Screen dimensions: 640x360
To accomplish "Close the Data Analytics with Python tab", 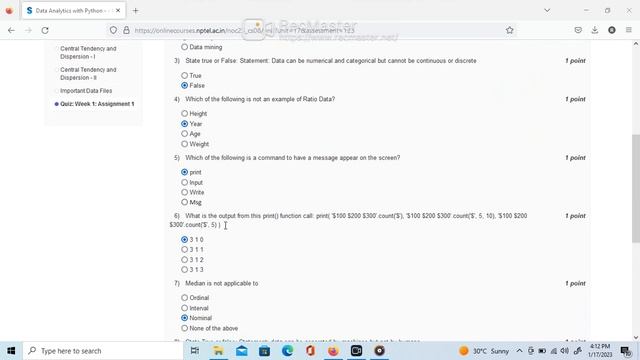I will [118, 11].
